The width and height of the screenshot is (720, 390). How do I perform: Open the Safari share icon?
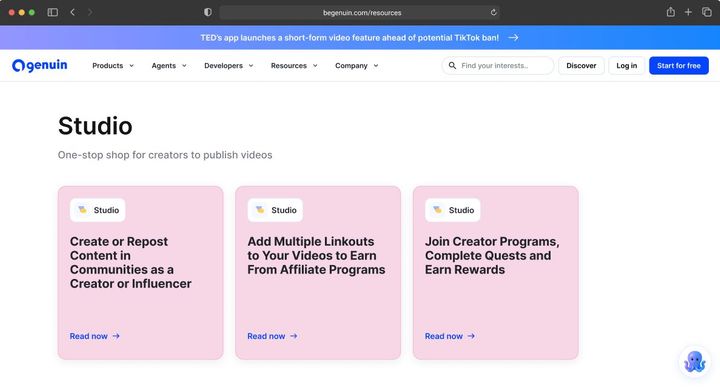click(670, 12)
